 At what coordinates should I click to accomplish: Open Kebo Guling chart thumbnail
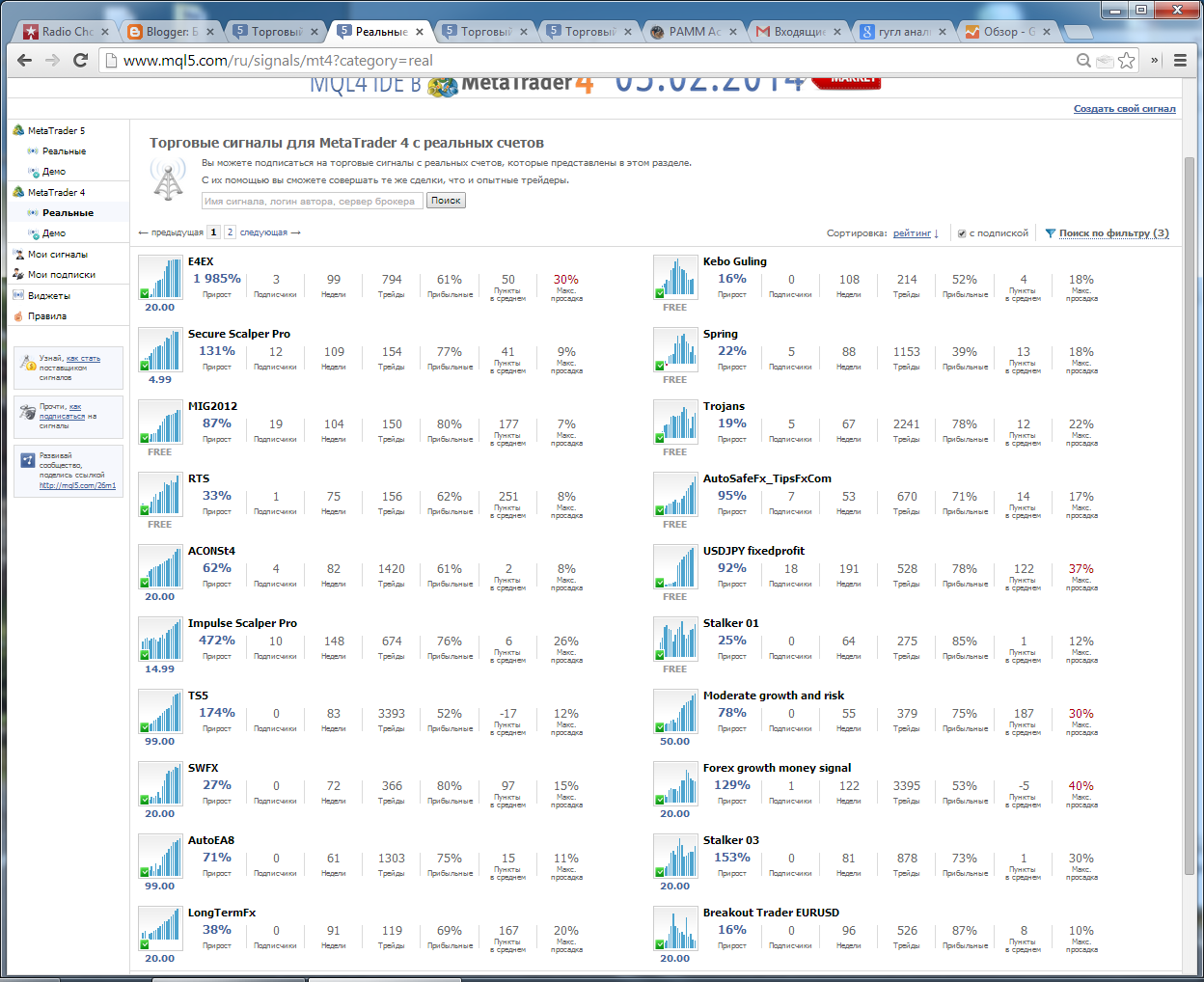click(675, 278)
